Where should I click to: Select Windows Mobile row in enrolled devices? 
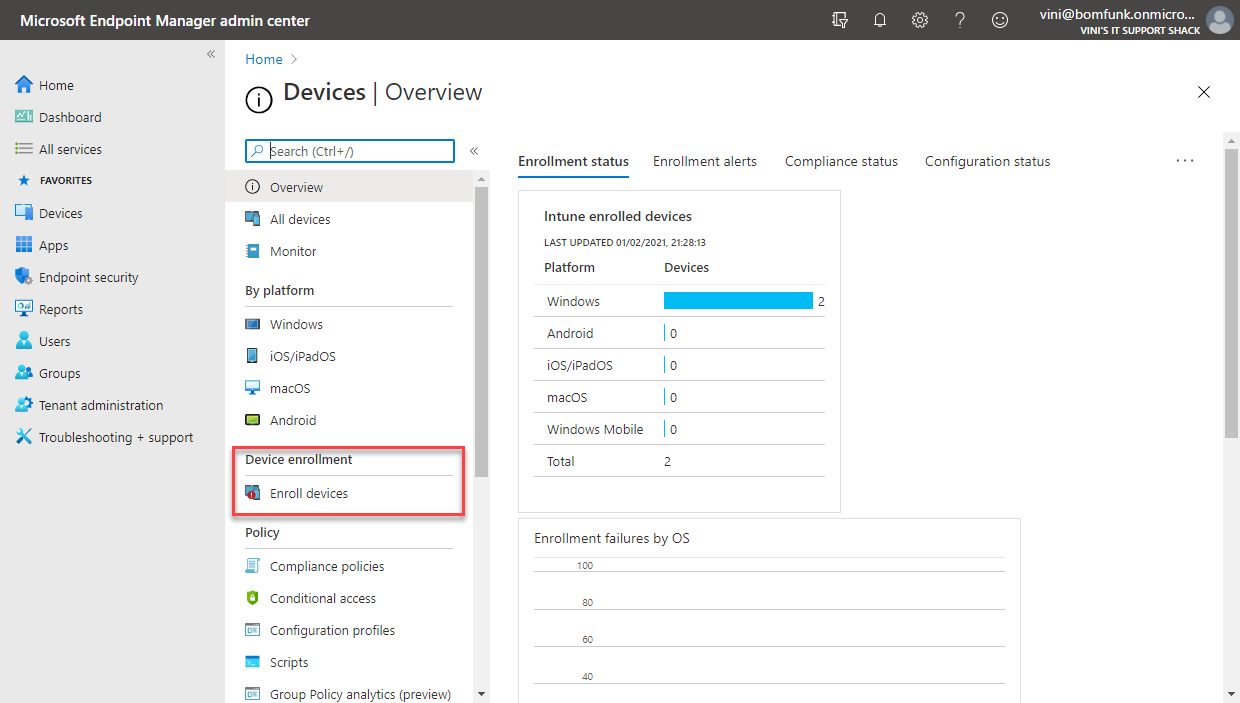coord(680,429)
